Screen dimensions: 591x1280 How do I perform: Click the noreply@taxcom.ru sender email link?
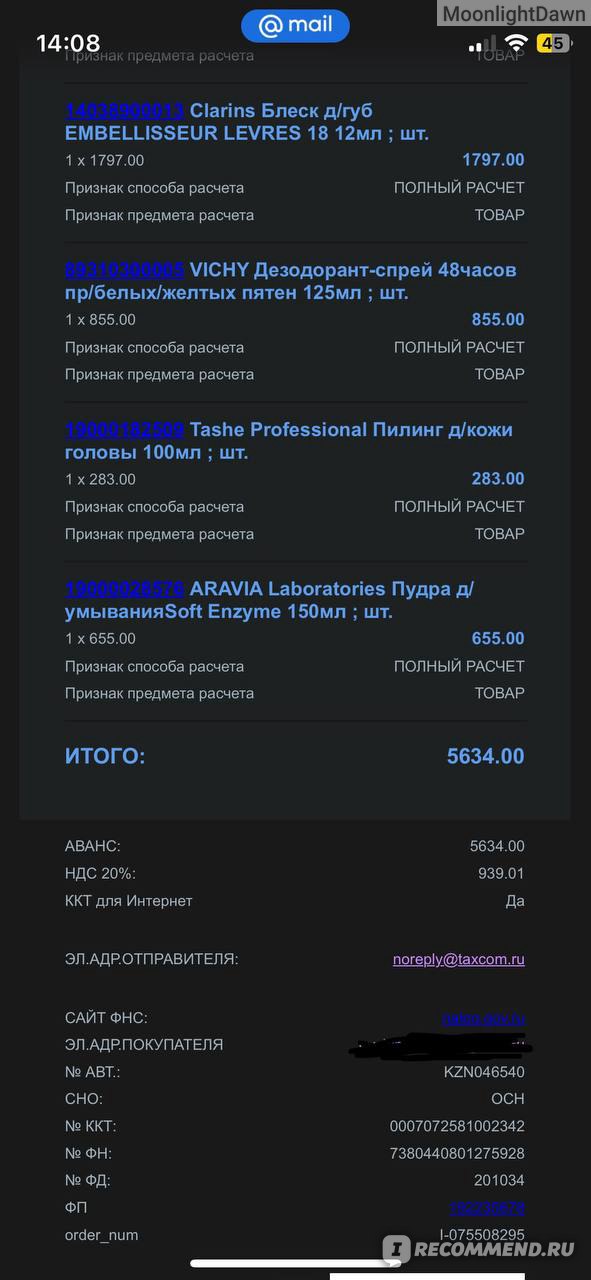pyautogui.click(x=458, y=959)
